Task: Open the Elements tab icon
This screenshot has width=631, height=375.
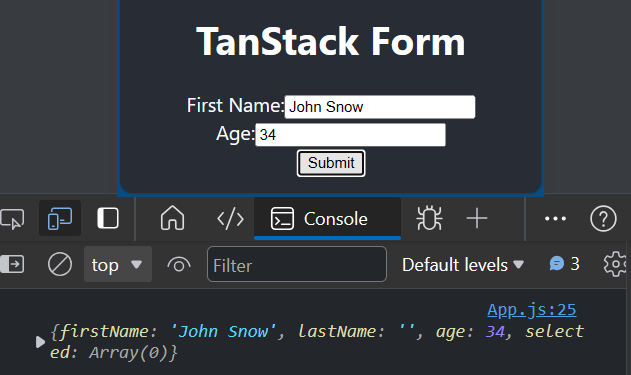Action: [x=230, y=219]
